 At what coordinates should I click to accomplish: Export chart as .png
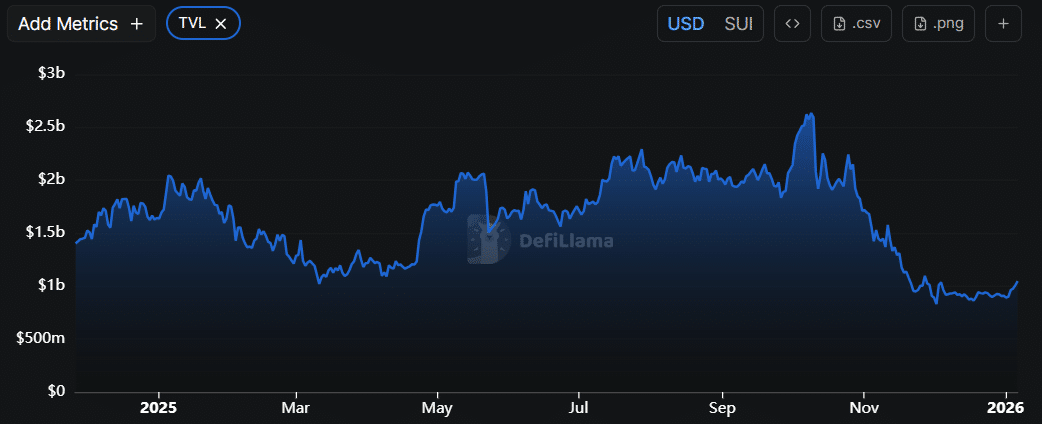pos(938,24)
